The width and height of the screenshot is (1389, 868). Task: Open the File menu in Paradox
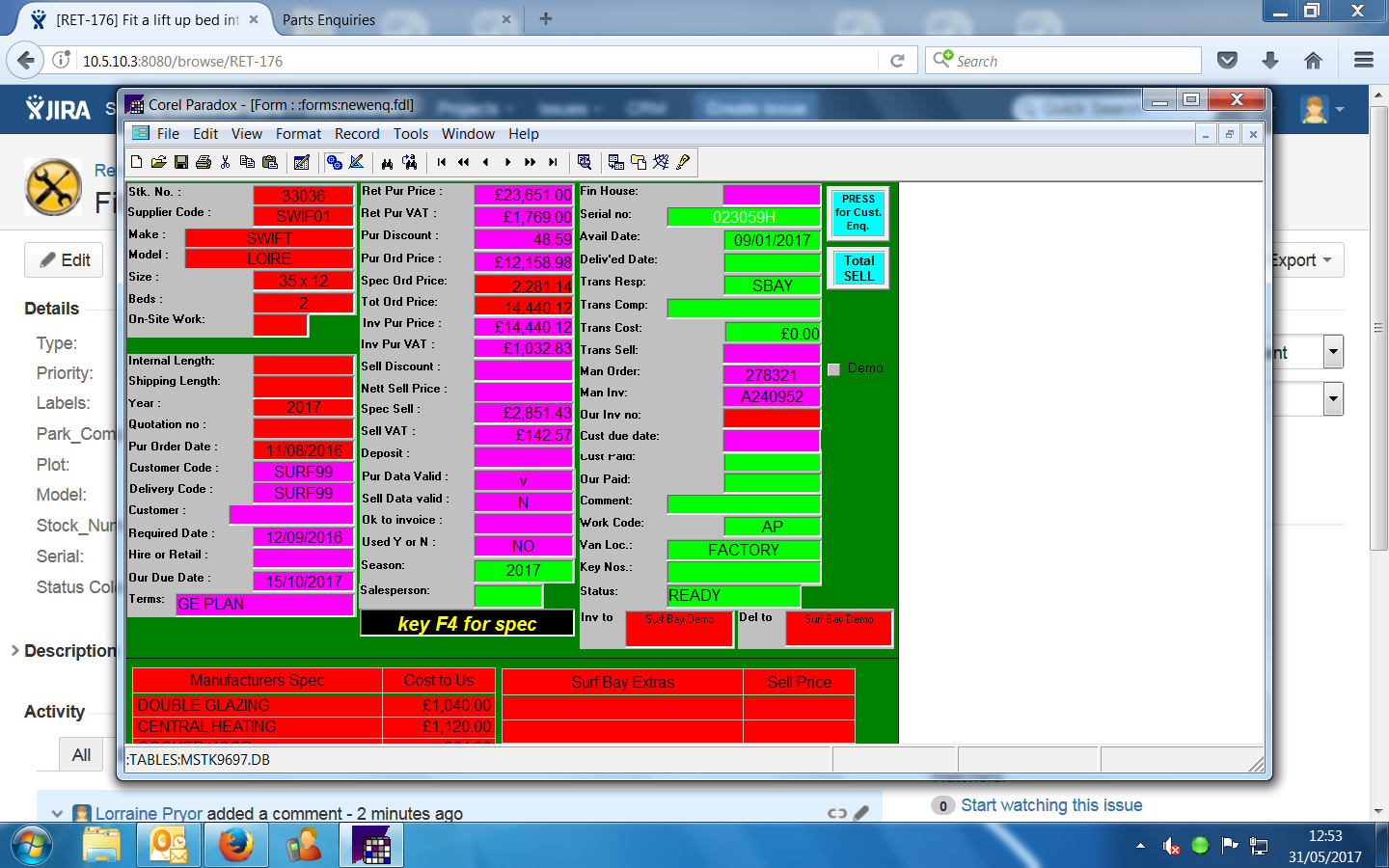[168, 134]
